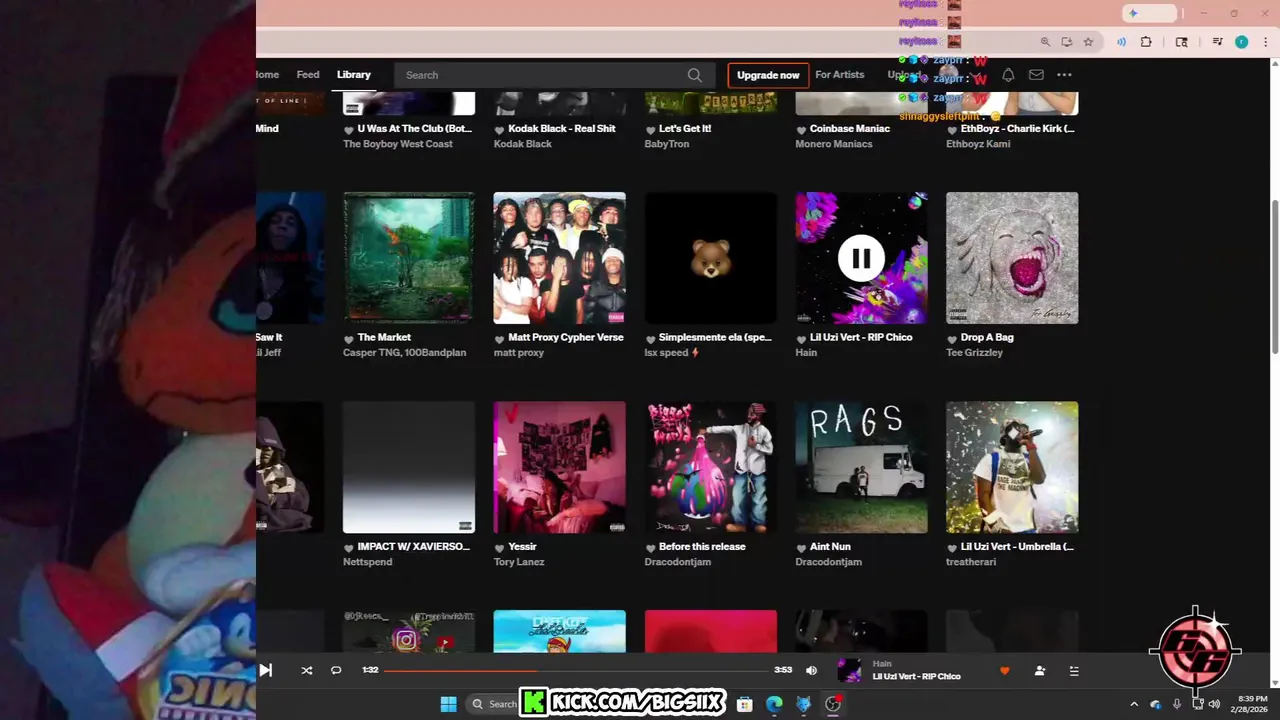Open Lil Uzi Vert - Umbrella artwork
The width and height of the screenshot is (1280, 720).
click(1012, 467)
